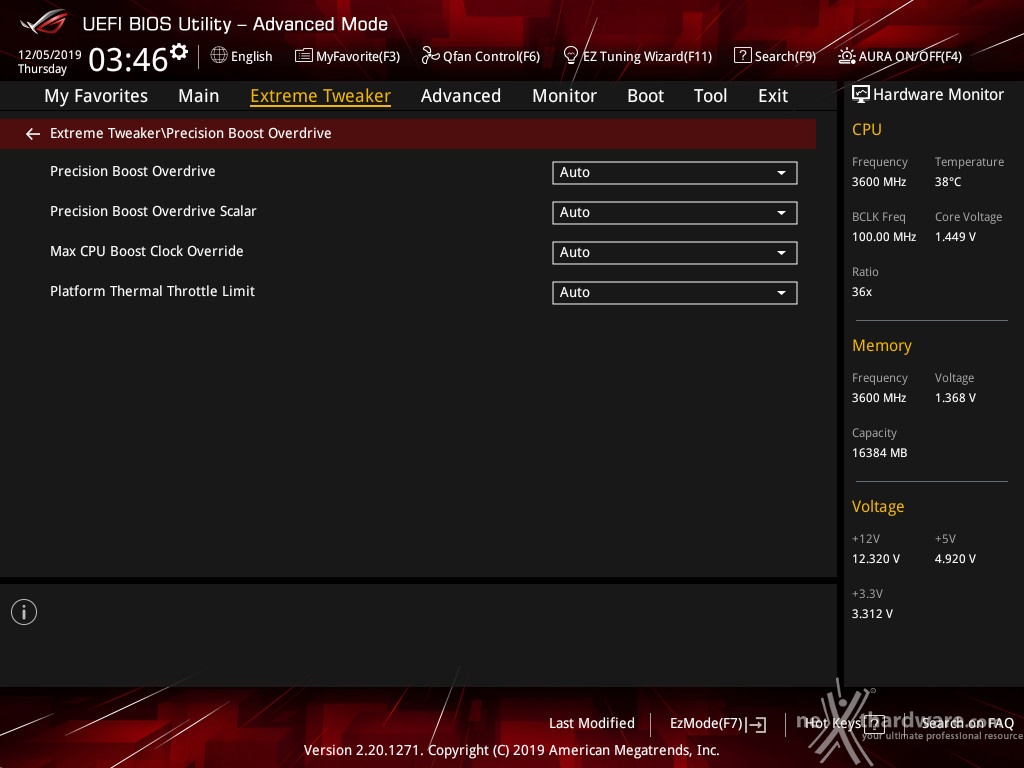Select the Precision Boost Overdrive Scalar label
This screenshot has width=1024, height=768.
pyautogui.click(x=153, y=211)
